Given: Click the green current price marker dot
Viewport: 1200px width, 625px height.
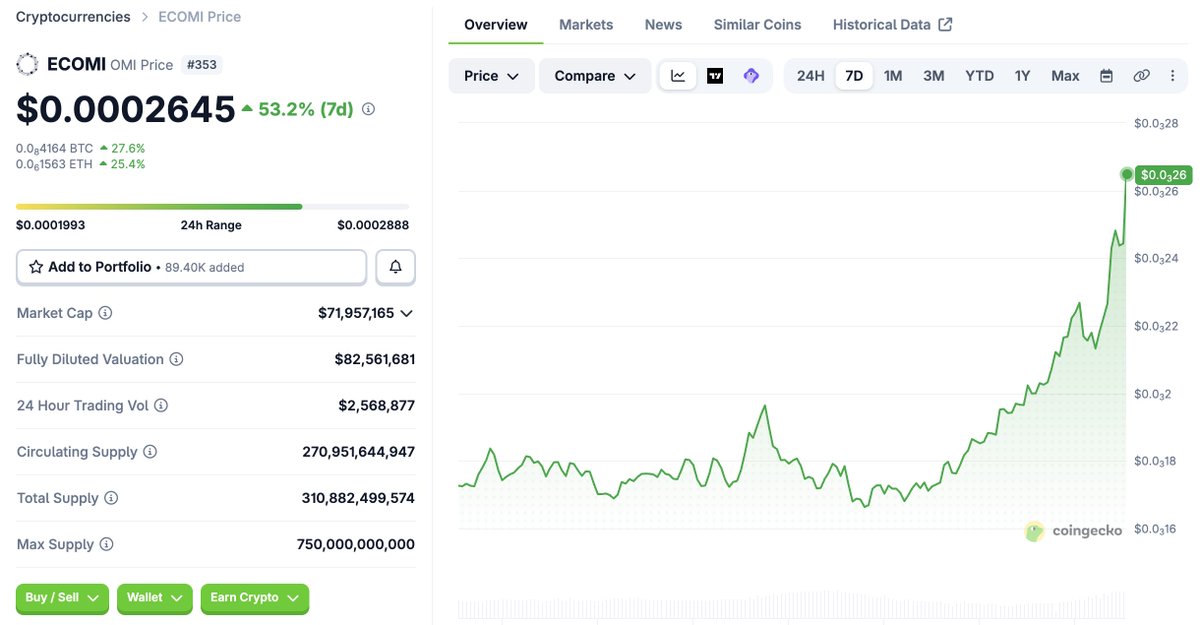Looking at the screenshot, I should [1127, 175].
